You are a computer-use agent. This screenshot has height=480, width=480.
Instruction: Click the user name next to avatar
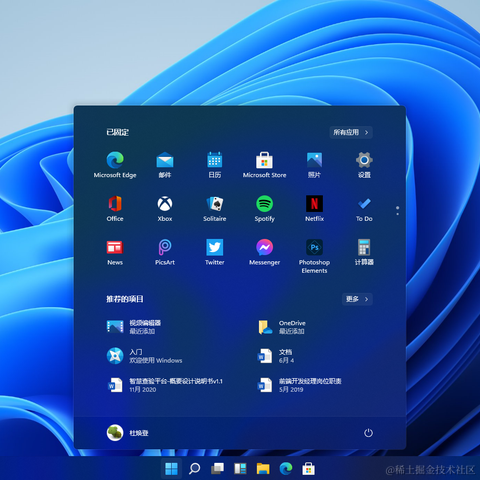(x=139, y=433)
